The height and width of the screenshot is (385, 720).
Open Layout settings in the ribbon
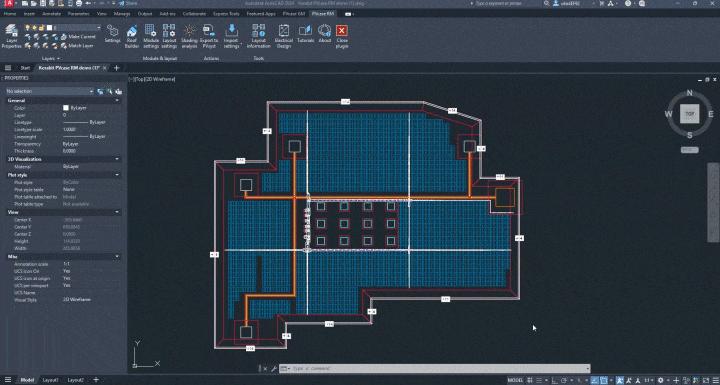coord(169,36)
